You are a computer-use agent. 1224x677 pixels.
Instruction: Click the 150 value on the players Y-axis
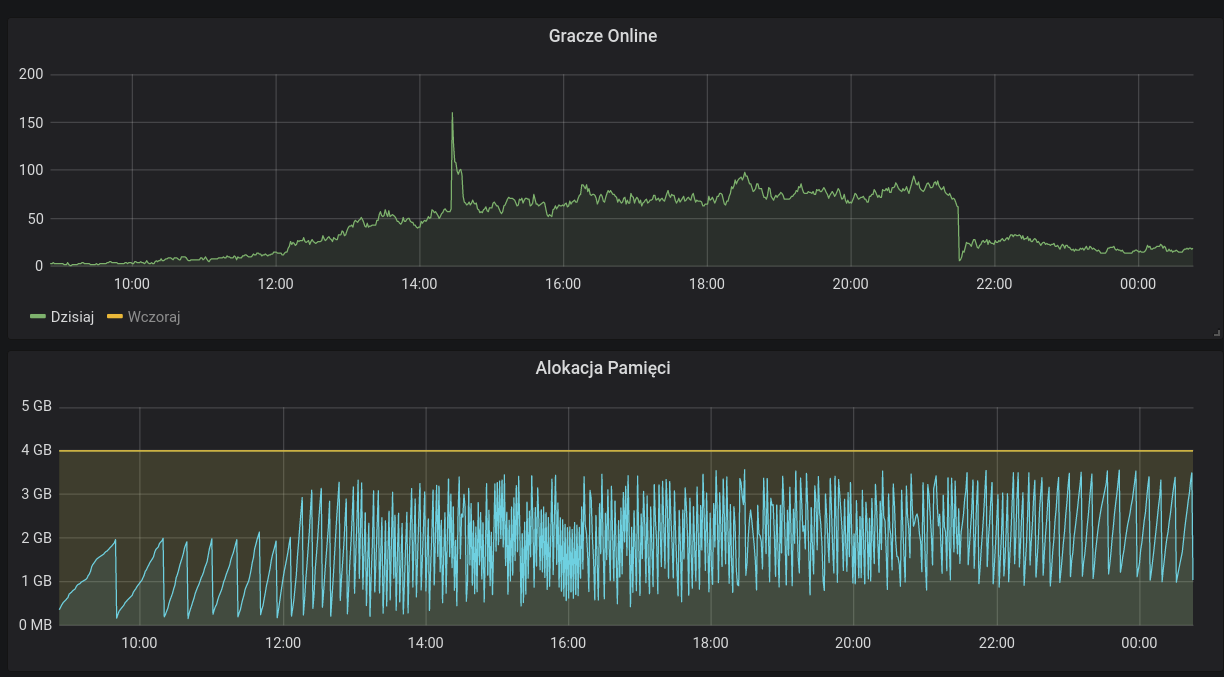pos(31,123)
